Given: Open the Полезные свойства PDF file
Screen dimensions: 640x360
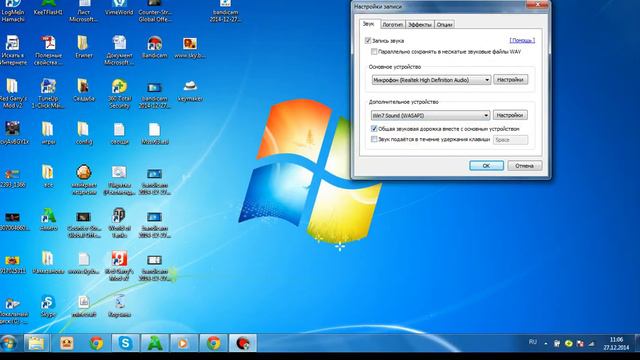Looking at the screenshot, I should click(48, 50).
